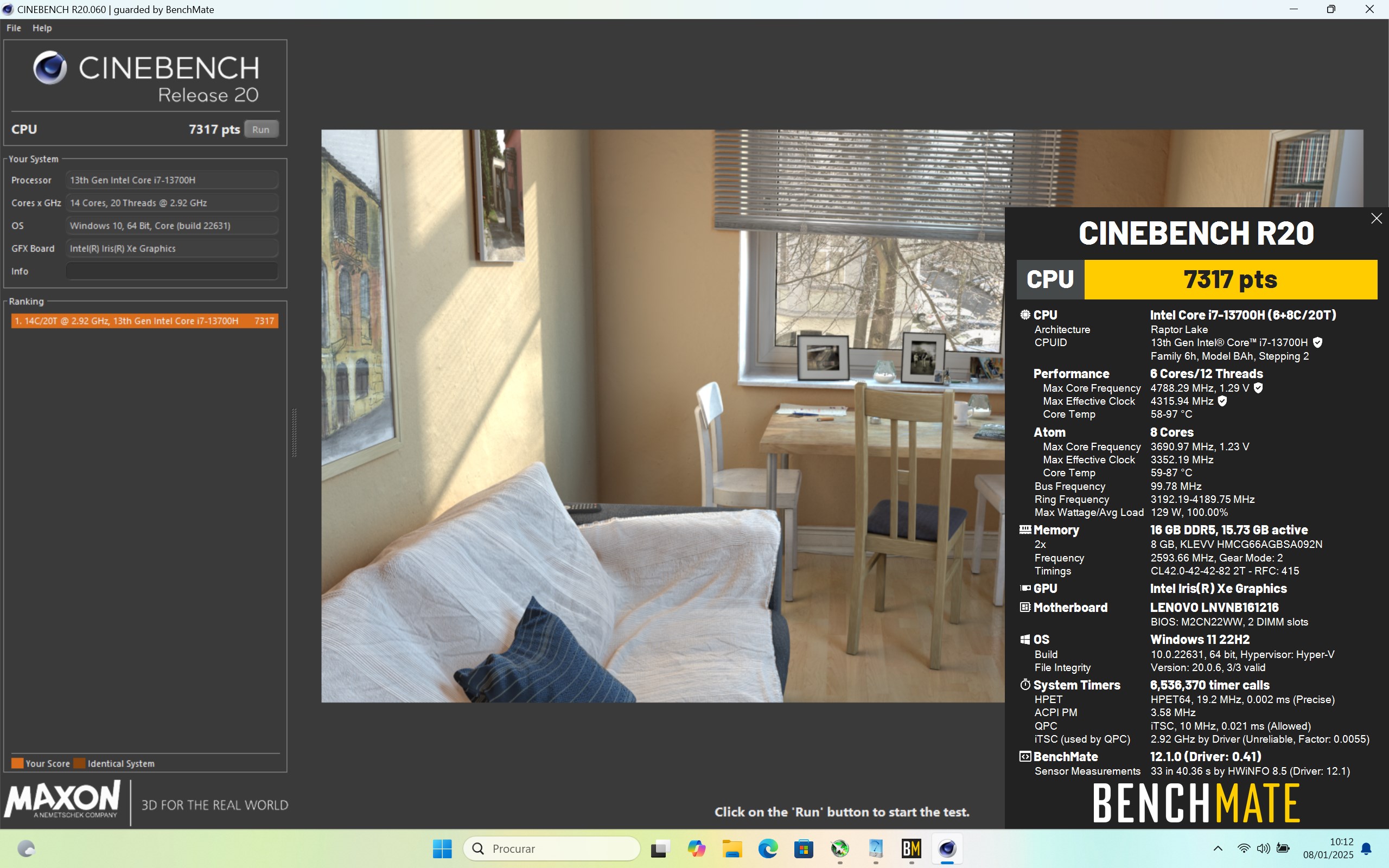Image resolution: width=1389 pixels, height=868 pixels.
Task: Click the verified shield beside 4315.94 MHz
Action: [x=1222, y=401]
